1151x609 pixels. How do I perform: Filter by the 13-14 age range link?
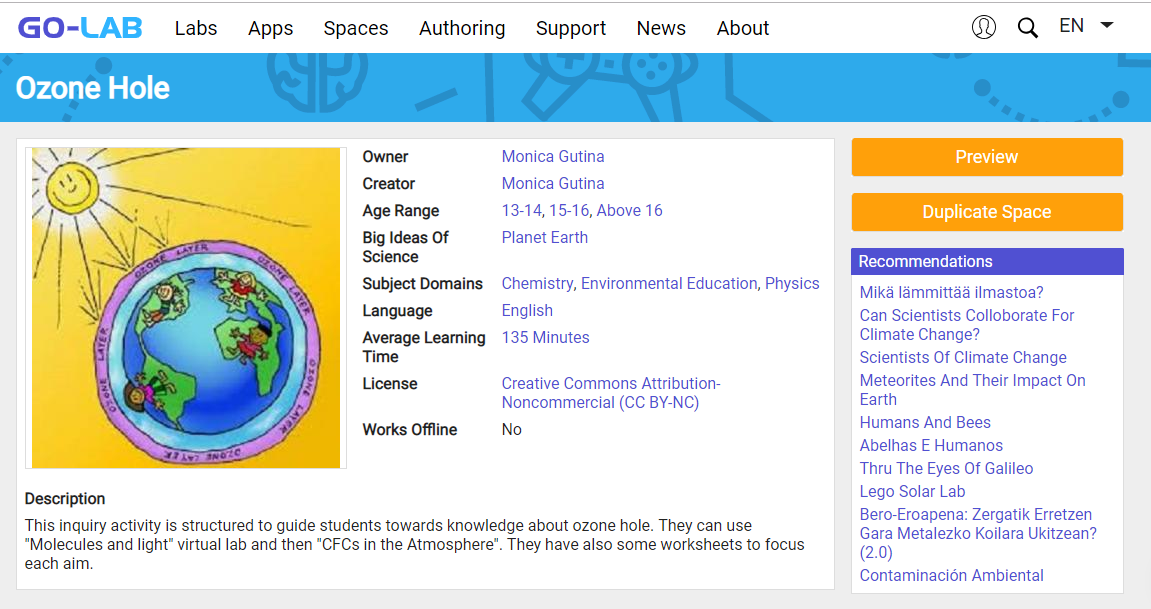click(x=521, y=210)
